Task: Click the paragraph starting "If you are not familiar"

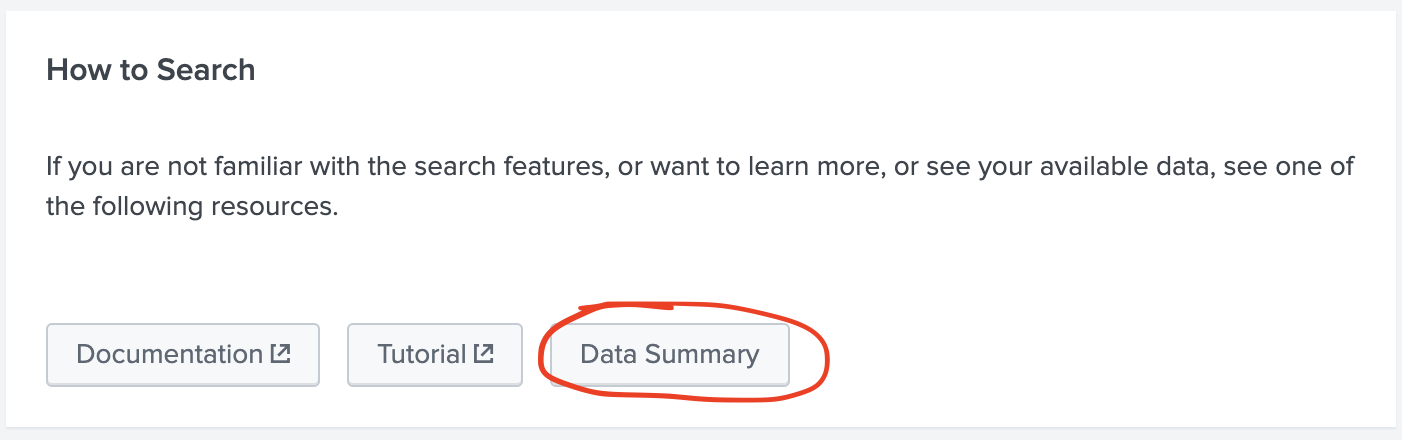Action: (700, 188)
